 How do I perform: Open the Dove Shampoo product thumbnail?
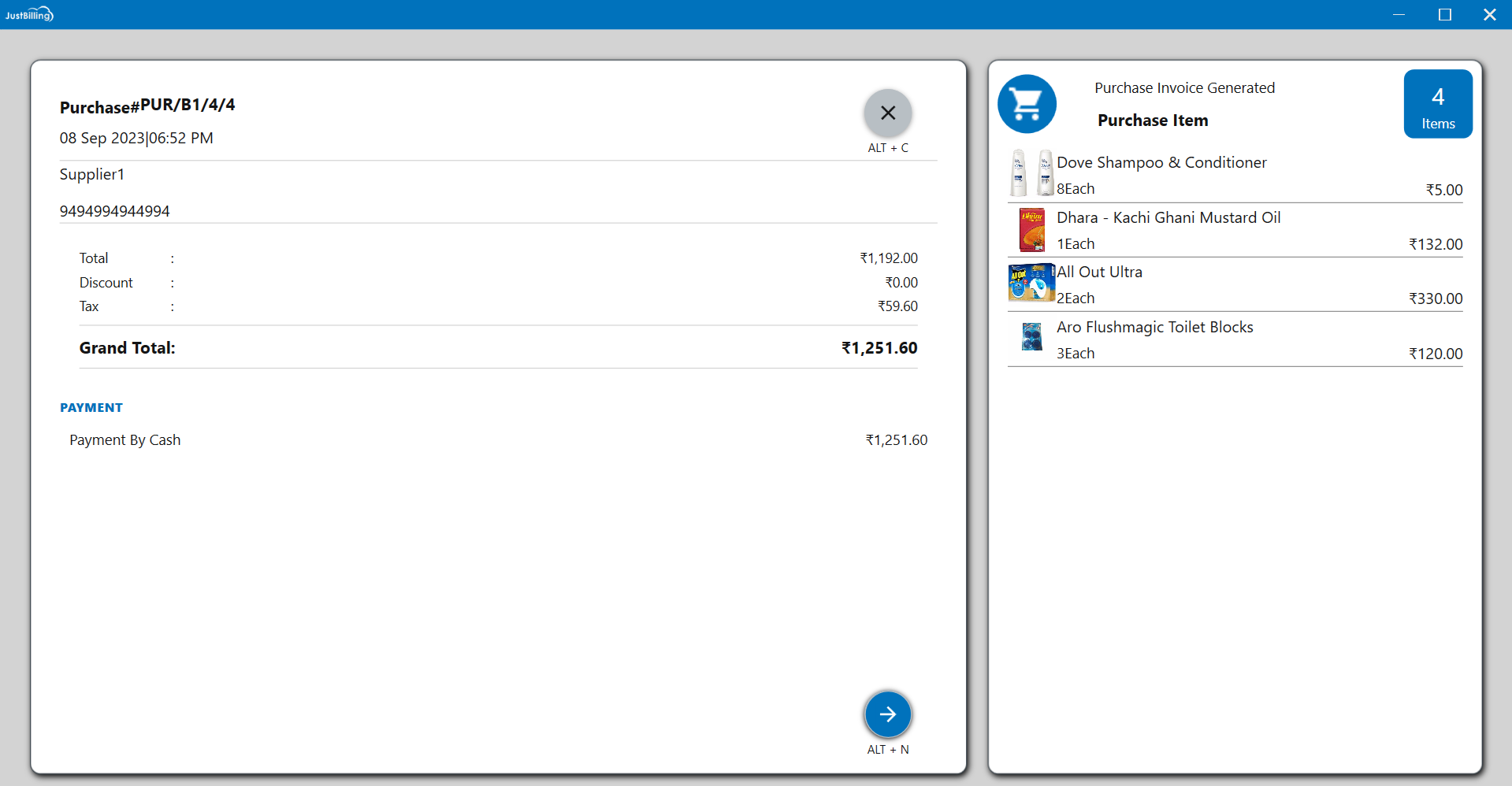(1031, 173)
